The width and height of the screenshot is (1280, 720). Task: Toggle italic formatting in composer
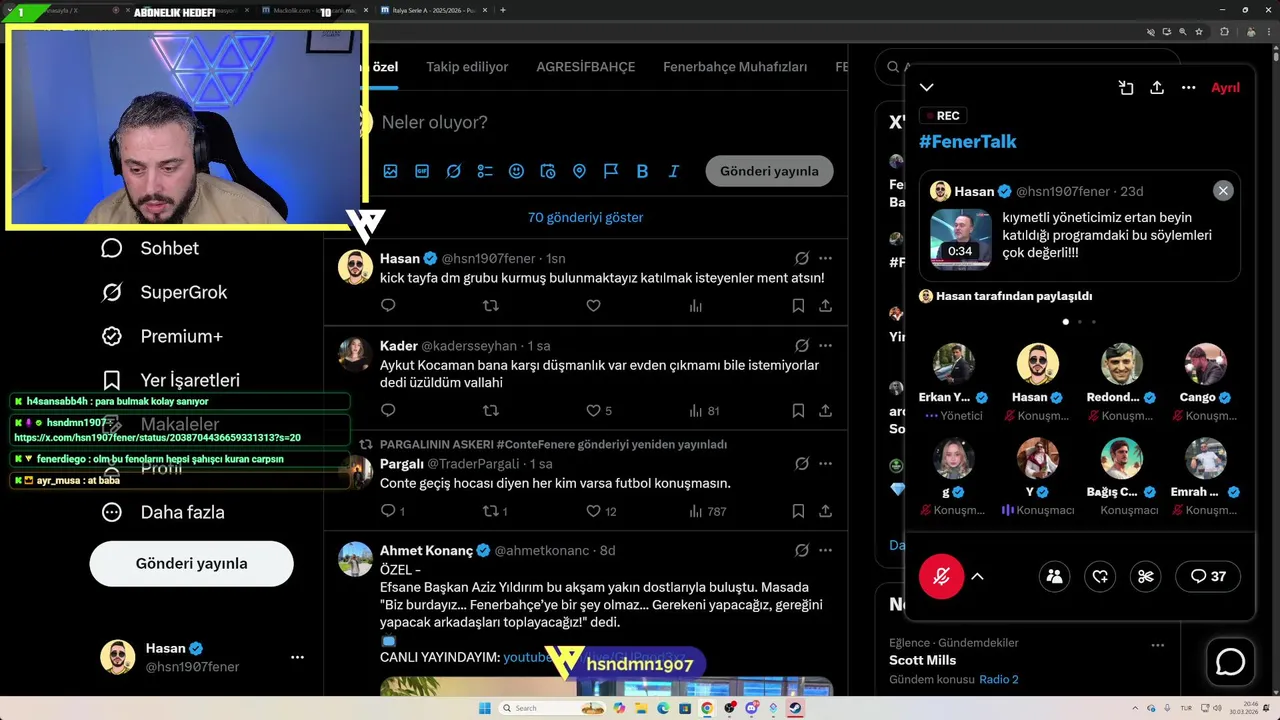[x=674, y=171]
